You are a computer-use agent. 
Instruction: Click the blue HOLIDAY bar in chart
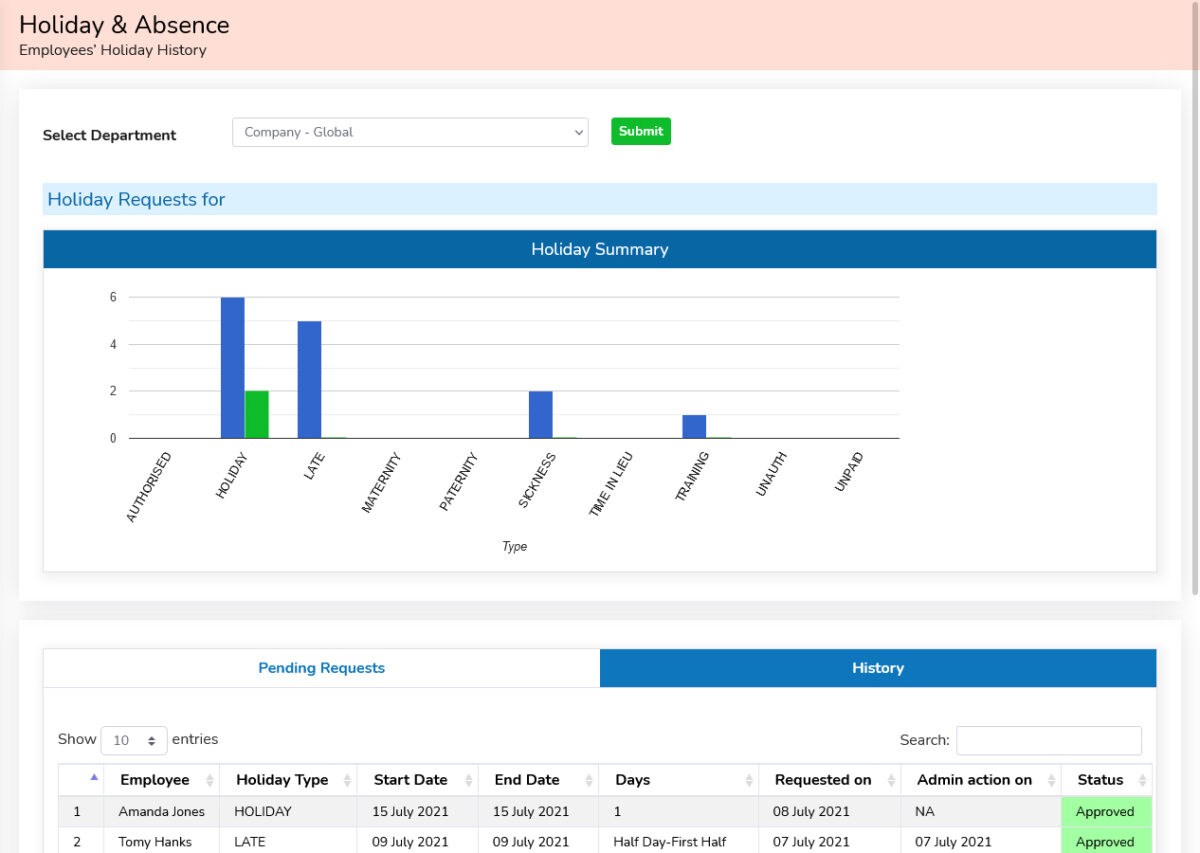click(x=232, y=367)
